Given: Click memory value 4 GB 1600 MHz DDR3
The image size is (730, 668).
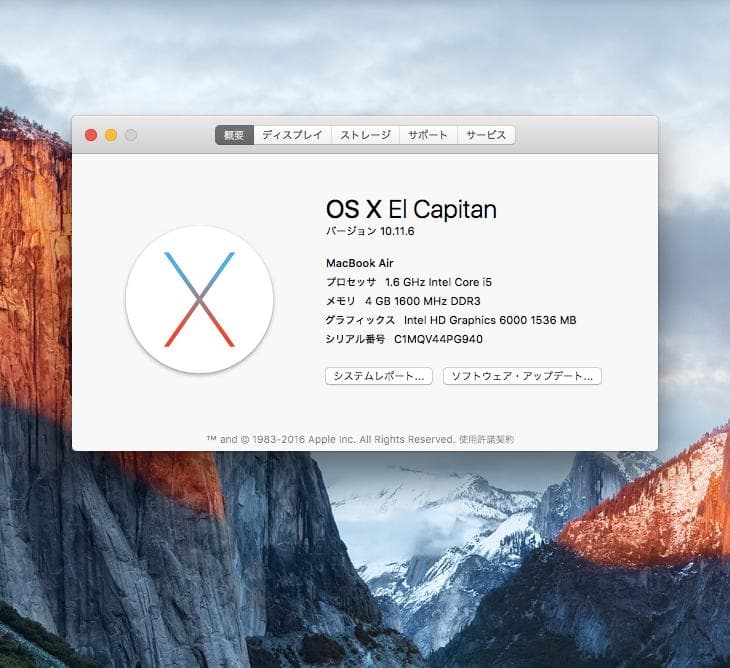Looking at the screenshot, I should click(x=423, y=301).
